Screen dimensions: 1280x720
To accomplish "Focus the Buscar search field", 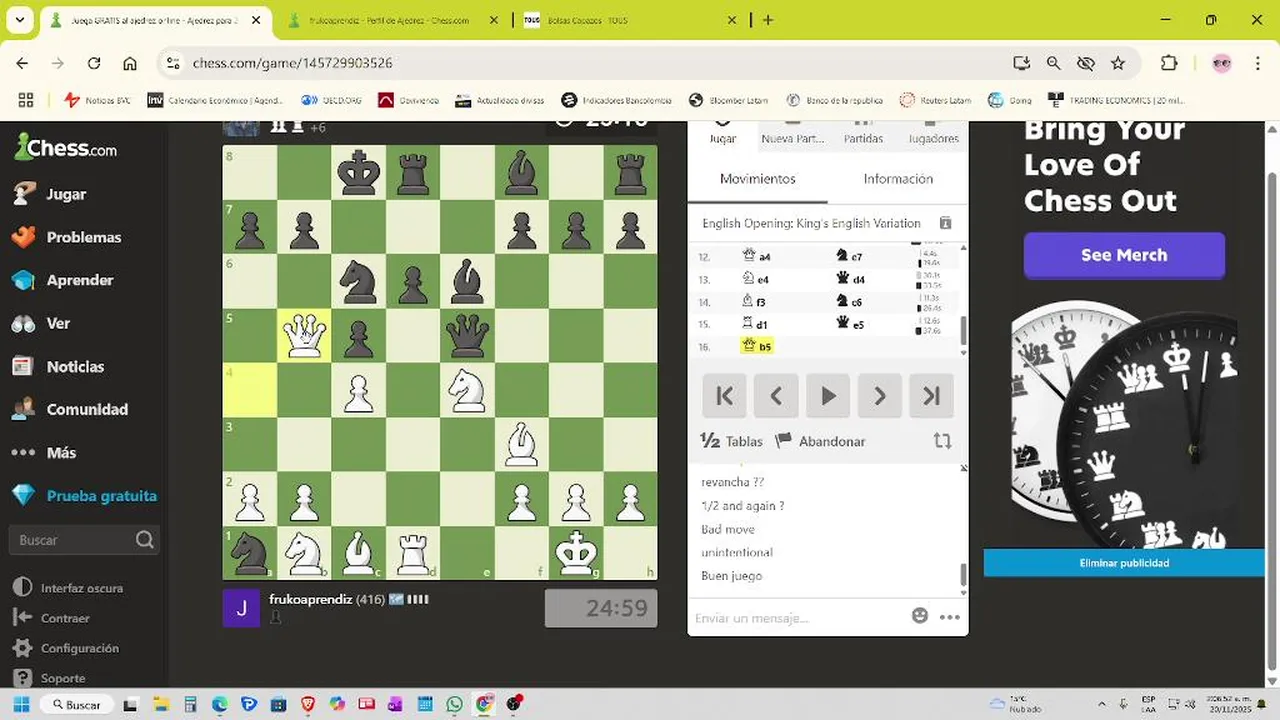I will pos(84,540).
